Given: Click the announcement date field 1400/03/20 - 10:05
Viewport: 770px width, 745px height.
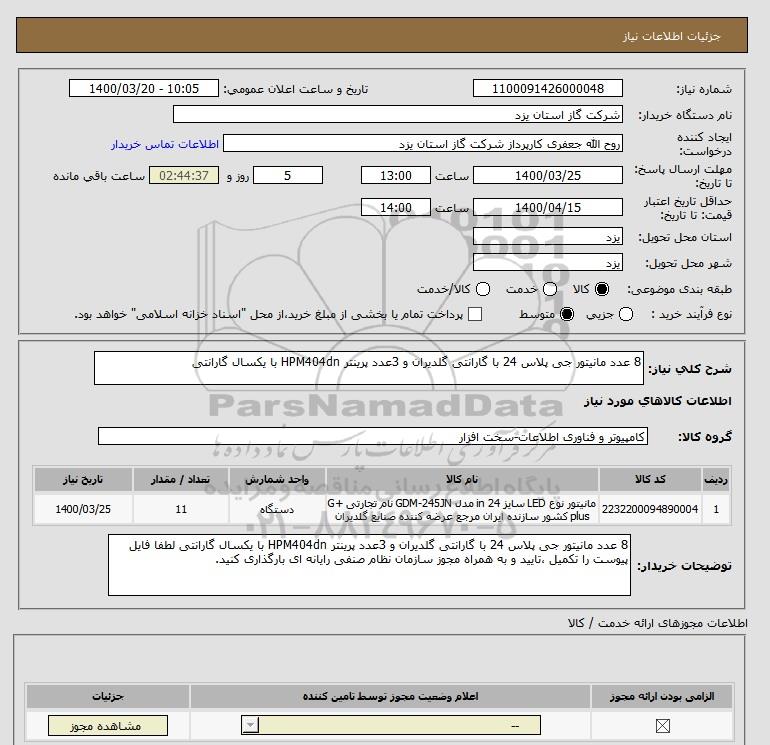Looking at the screenshot, I should point(143,88).
